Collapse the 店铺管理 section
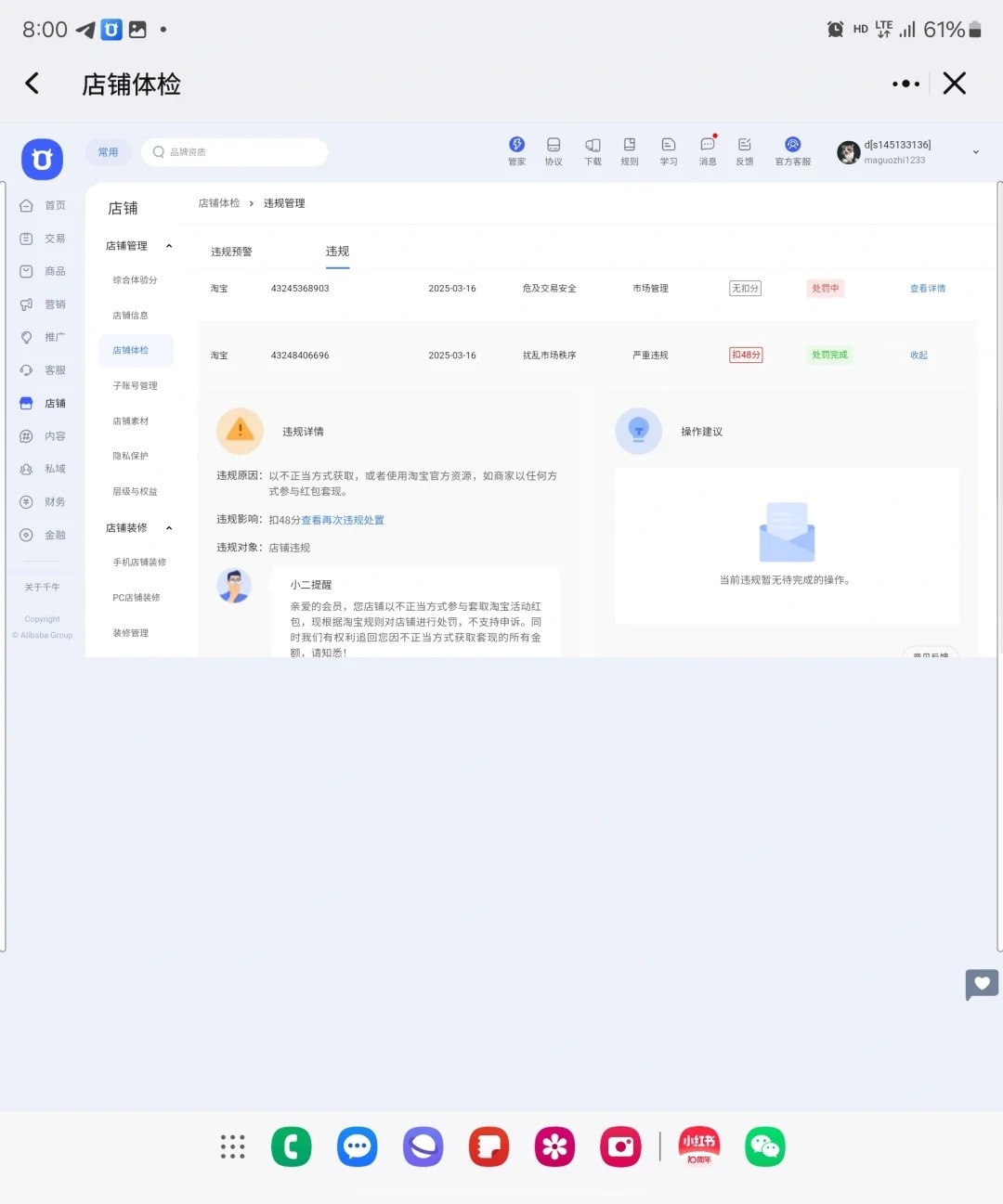Image resolution: width=1003 pixels, height=1204 pixels. (x=169, y=246)
